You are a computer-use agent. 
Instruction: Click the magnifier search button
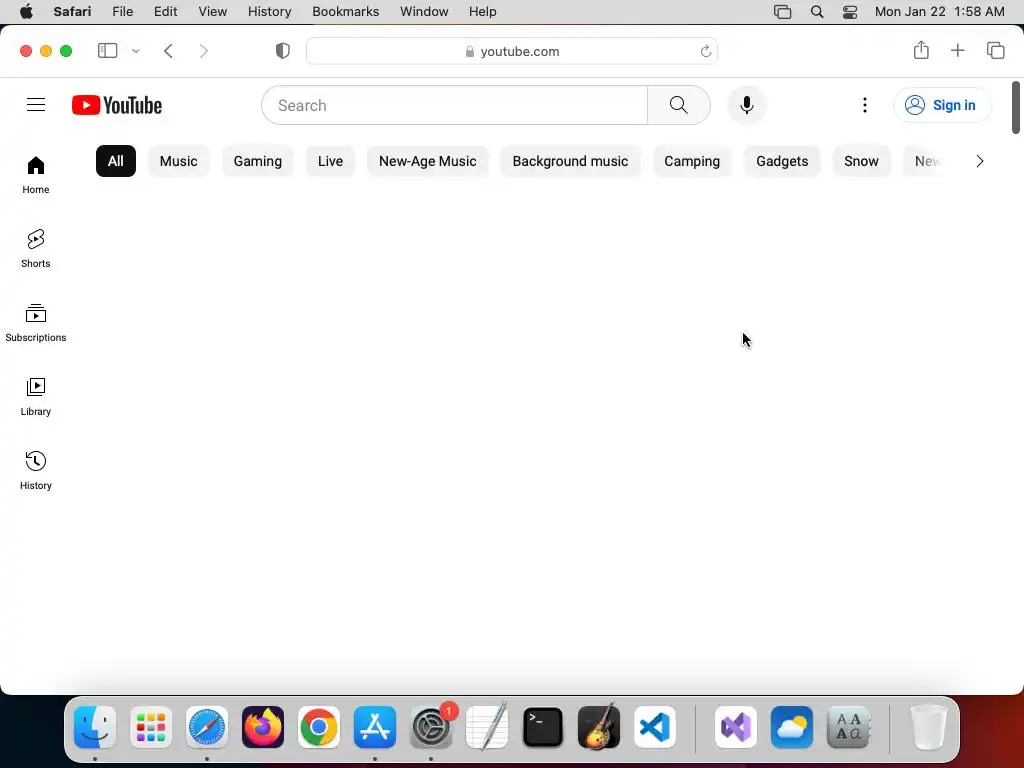[x=679, y=105]
